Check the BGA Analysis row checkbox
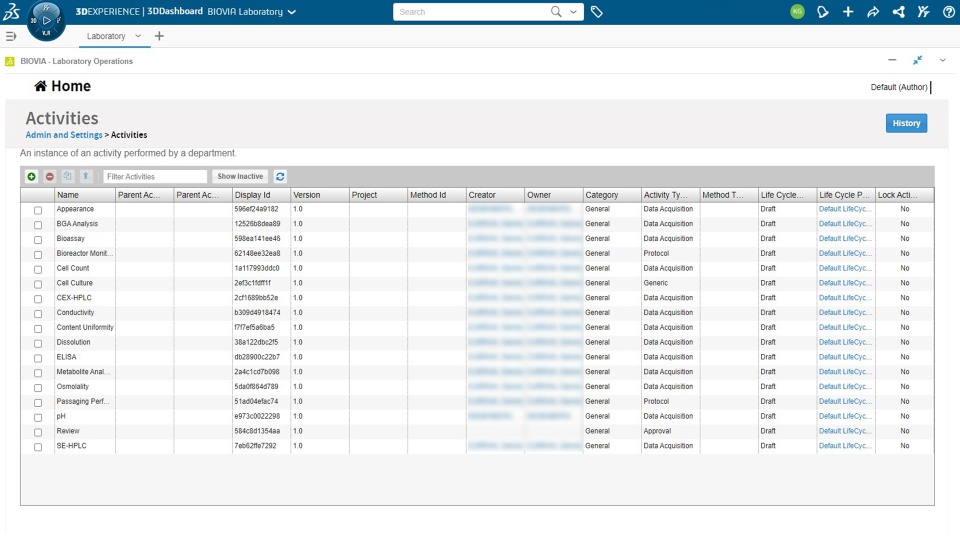The width and height of the screenshot is (960, 540). (38, 225)
